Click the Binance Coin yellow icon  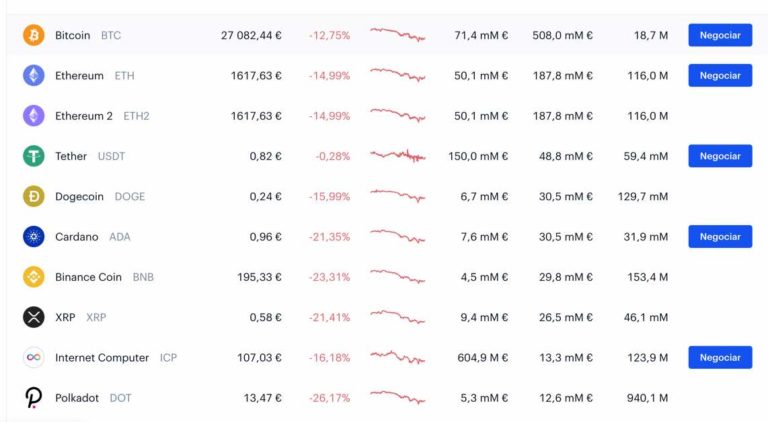point(34,277)
